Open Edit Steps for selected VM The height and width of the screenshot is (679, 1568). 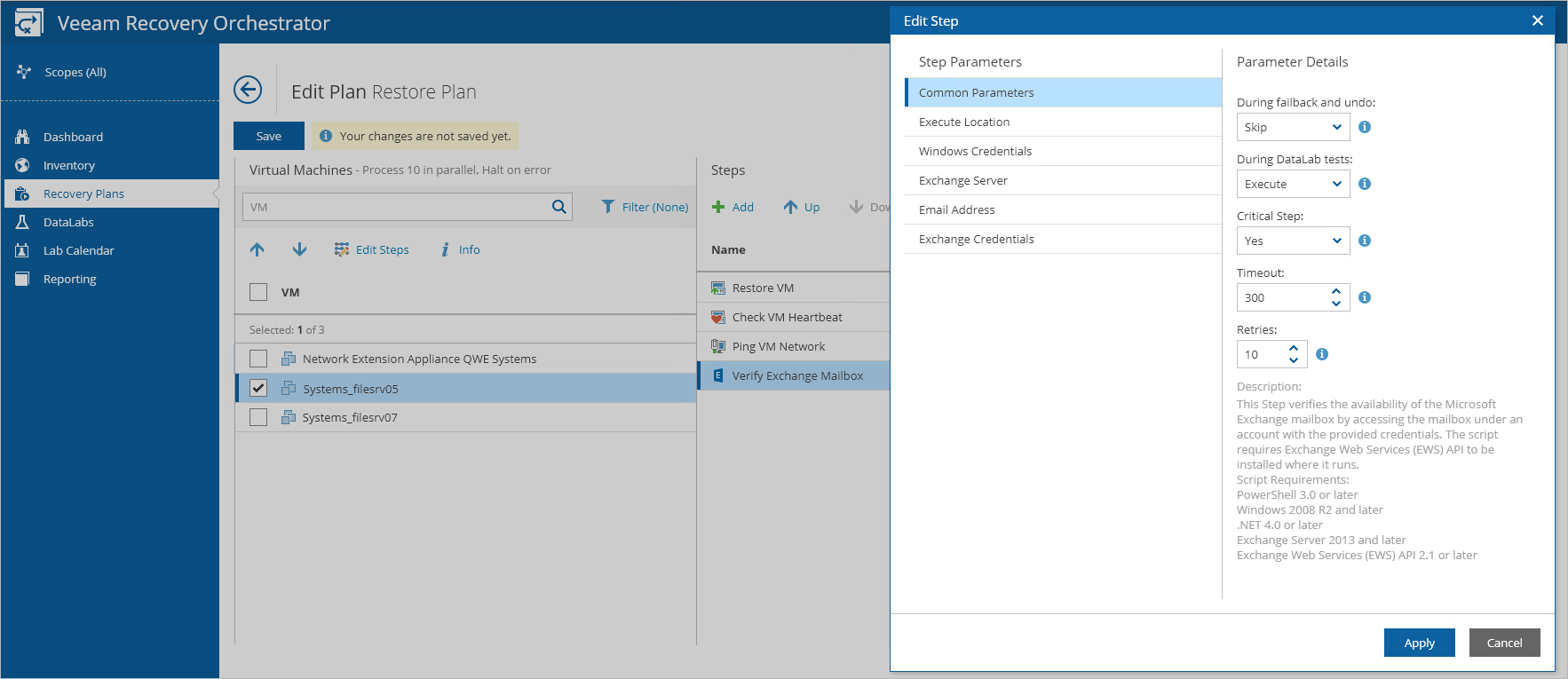(x=371, y=249)
